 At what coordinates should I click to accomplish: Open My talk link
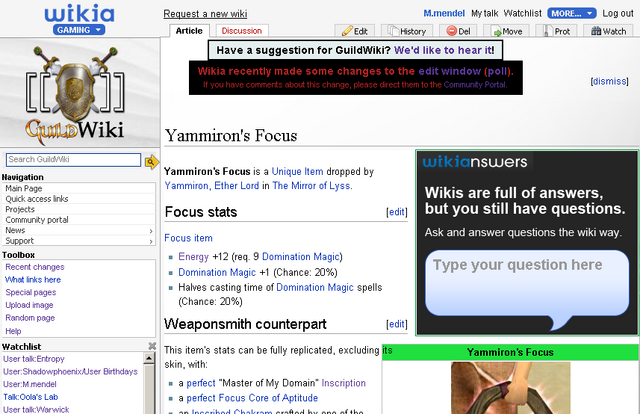484,13
